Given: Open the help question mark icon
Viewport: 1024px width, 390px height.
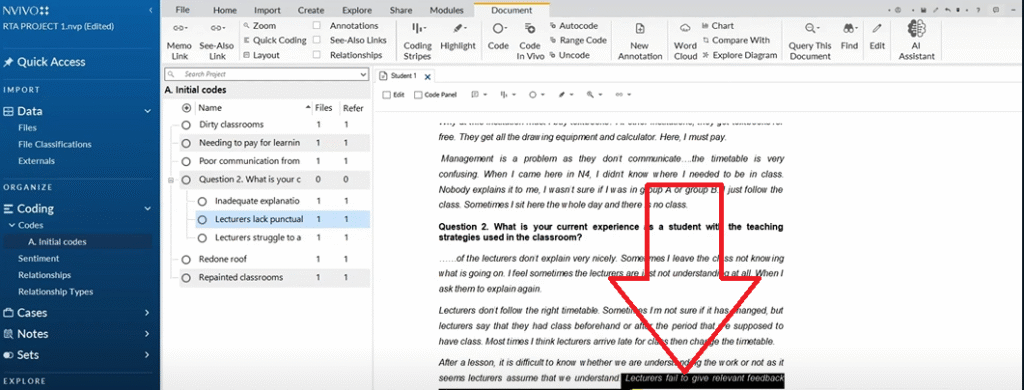Looking at the screenshot, I should point(977,10).
